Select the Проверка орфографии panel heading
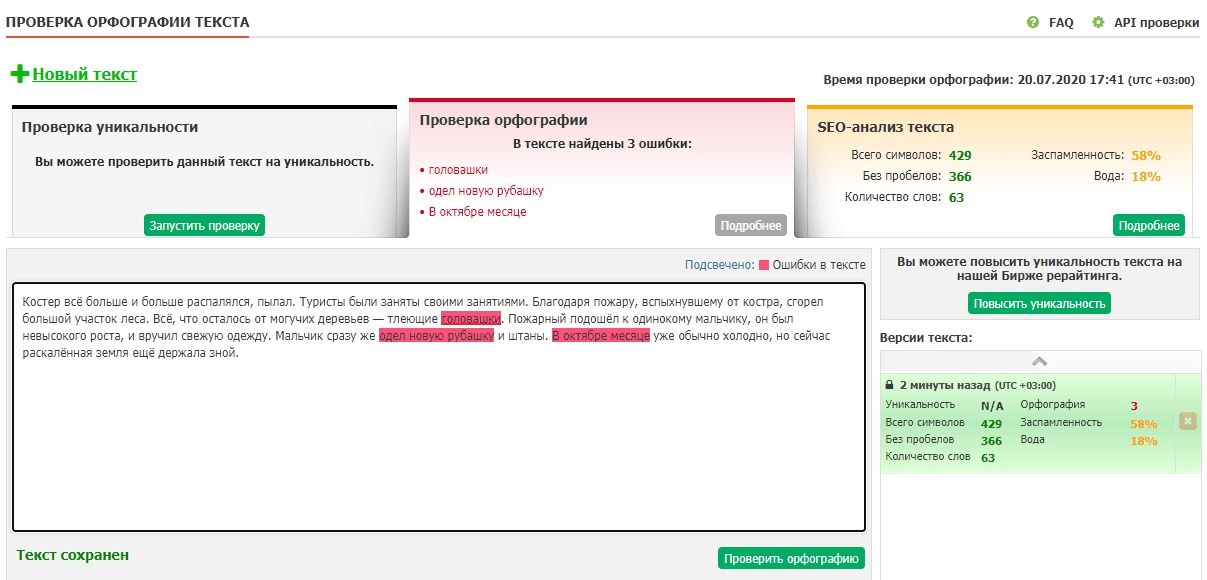 coord(503,120)
